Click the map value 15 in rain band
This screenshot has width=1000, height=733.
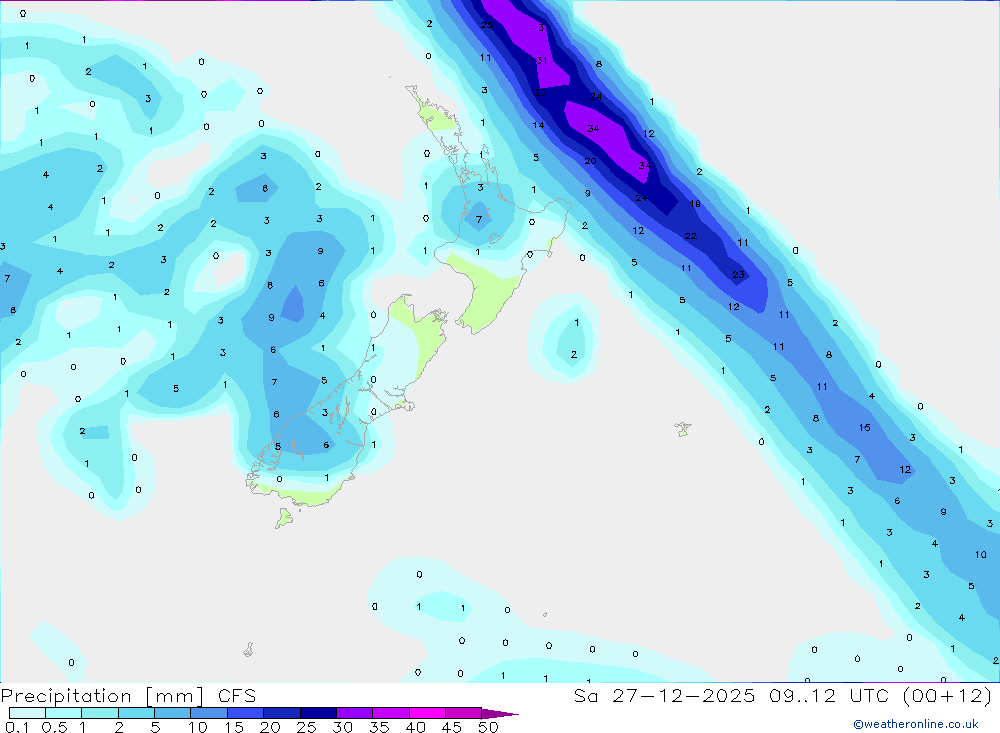click(x=864, y=427)
